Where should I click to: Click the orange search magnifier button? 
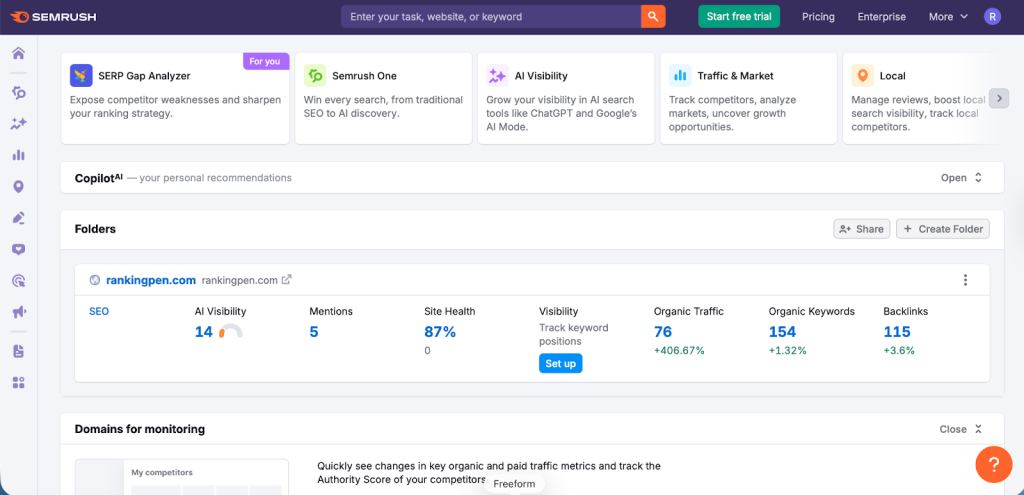(x=653, y=17)
